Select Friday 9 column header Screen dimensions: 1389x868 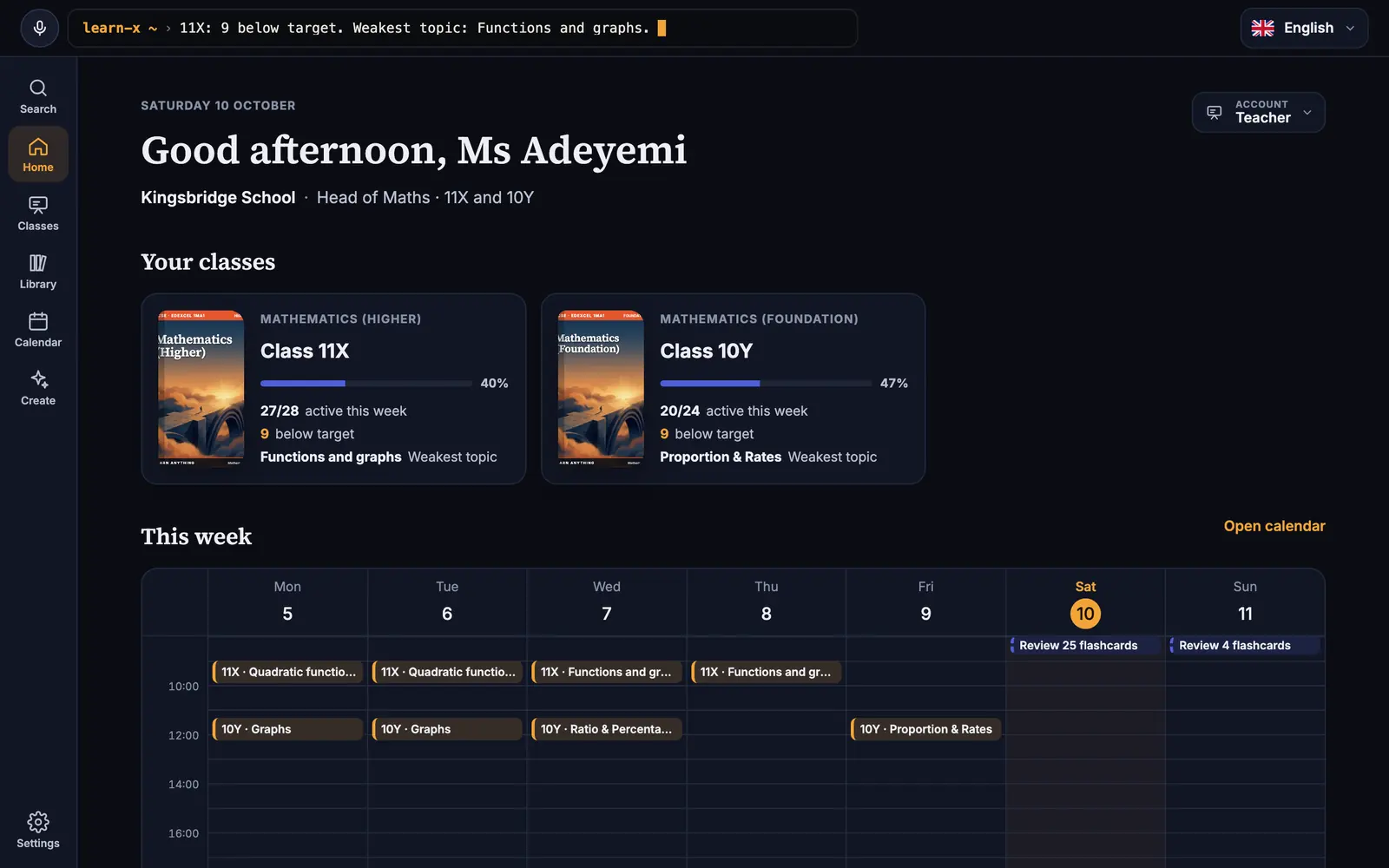click(926, 602)
